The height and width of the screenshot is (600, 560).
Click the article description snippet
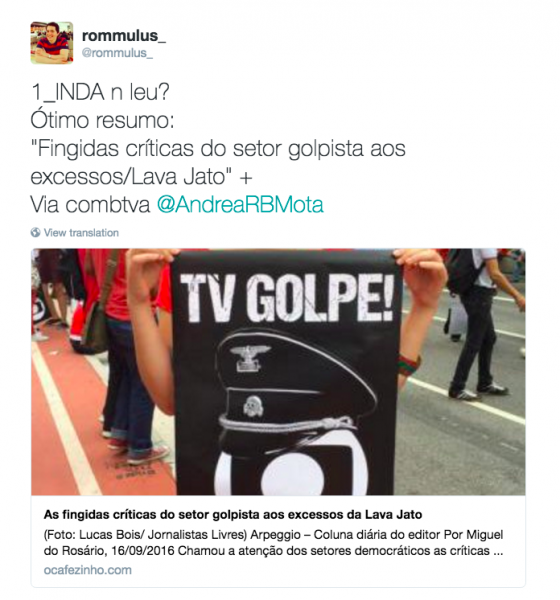(x=273, y=543)
